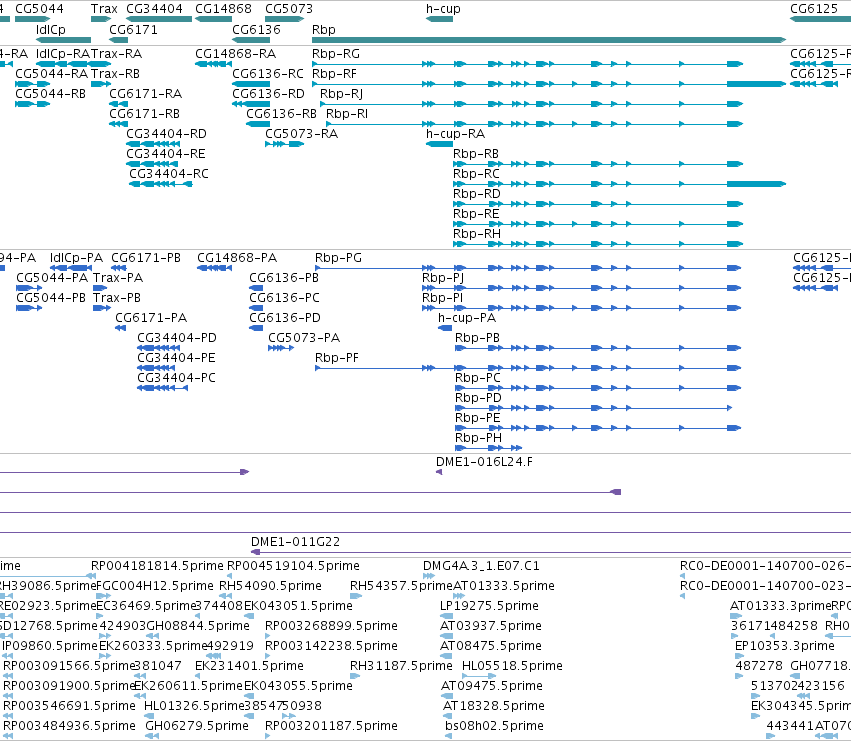
Task: Select protein IdlCp-PA
Action: (x=76, y=258)
